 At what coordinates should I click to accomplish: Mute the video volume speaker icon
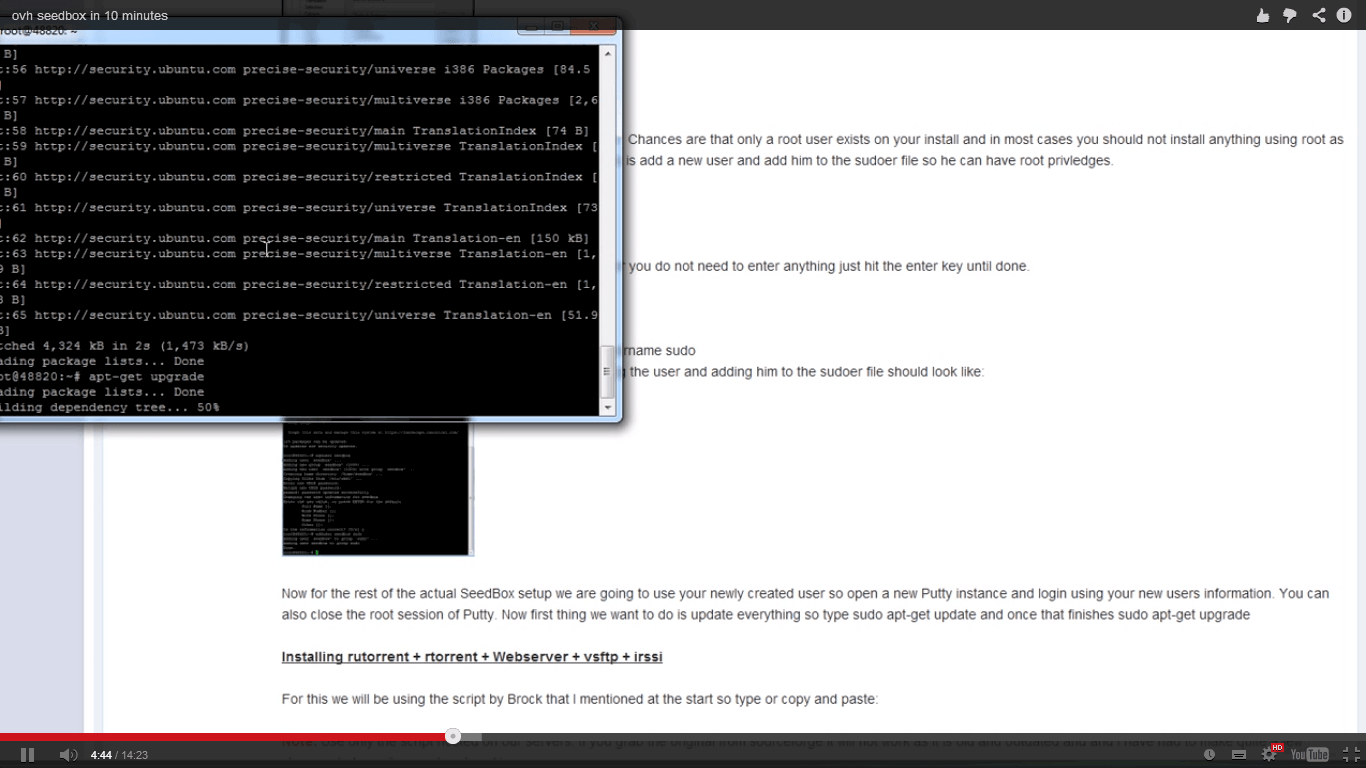point(67,755)
